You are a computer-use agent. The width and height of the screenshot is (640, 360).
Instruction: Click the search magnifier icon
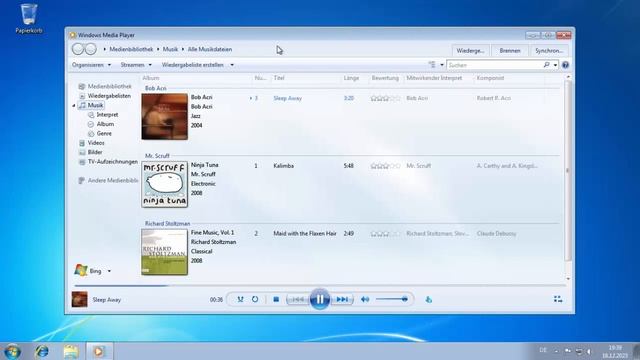(547, 64)
